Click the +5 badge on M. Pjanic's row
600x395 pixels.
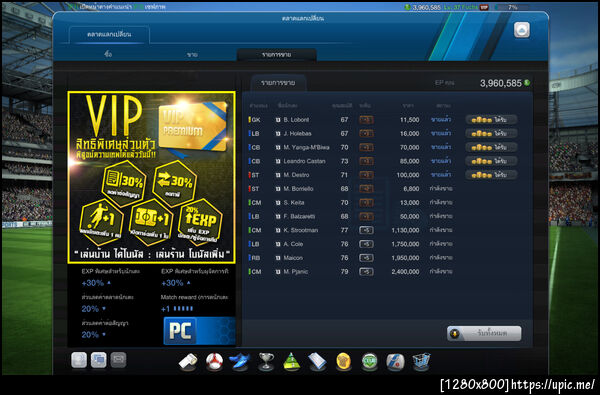pyautogui.click(x=366, y=271)
